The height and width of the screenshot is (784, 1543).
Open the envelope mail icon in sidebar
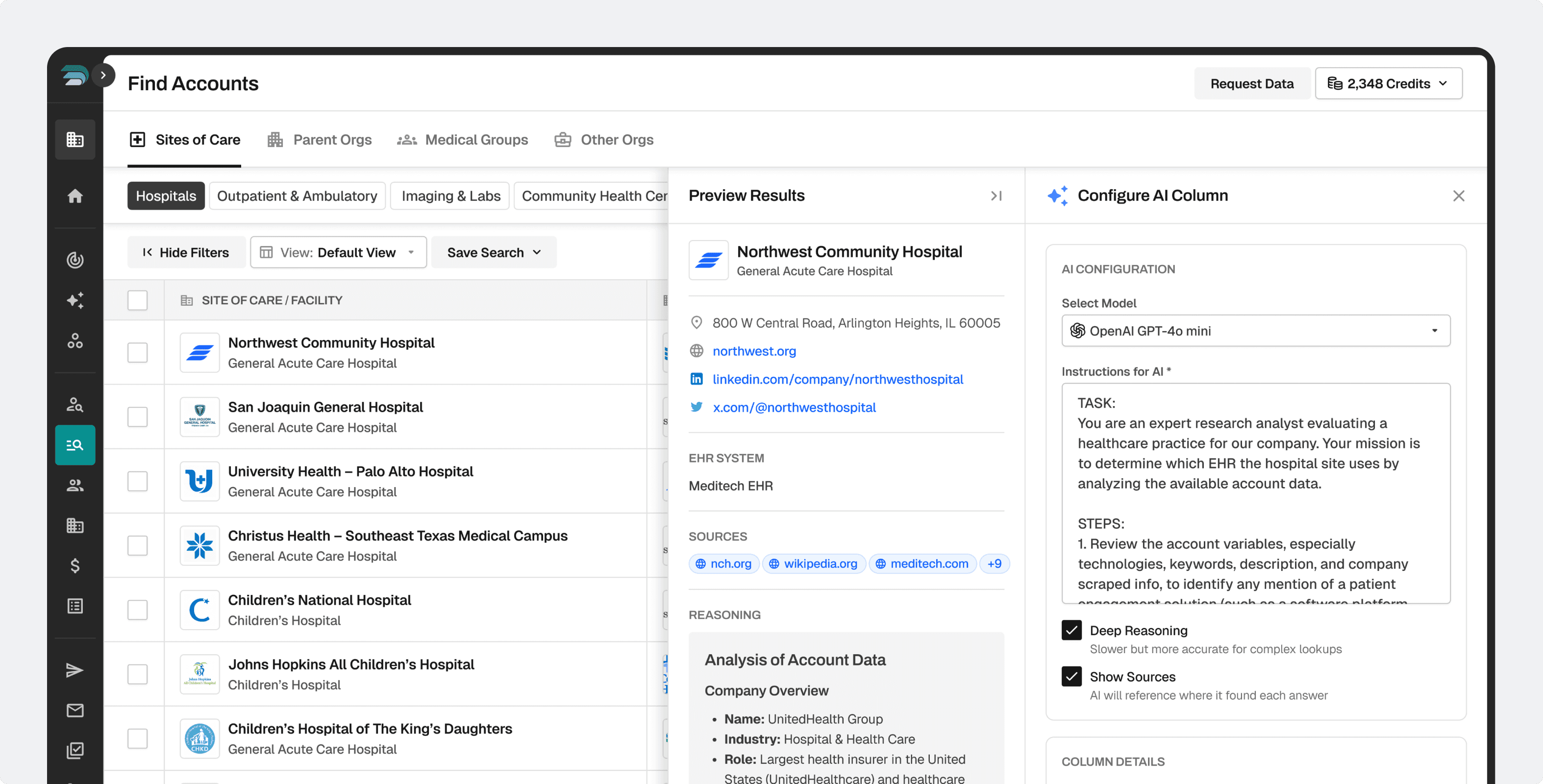point(75,710)
